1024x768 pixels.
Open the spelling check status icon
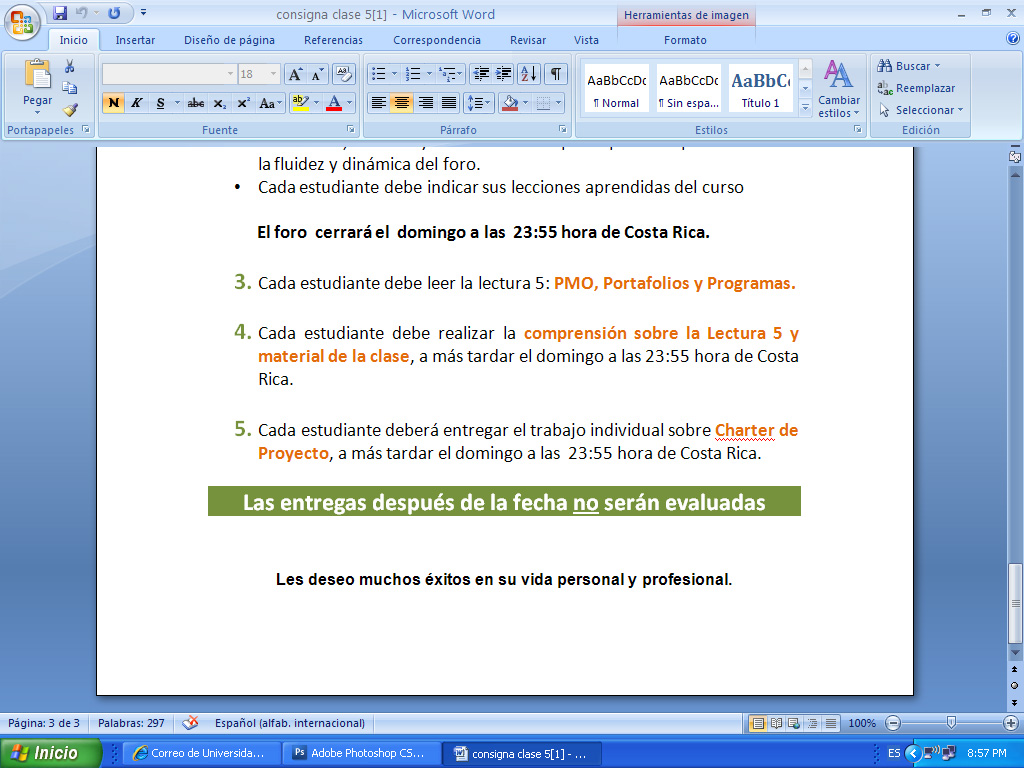point(191,723)
